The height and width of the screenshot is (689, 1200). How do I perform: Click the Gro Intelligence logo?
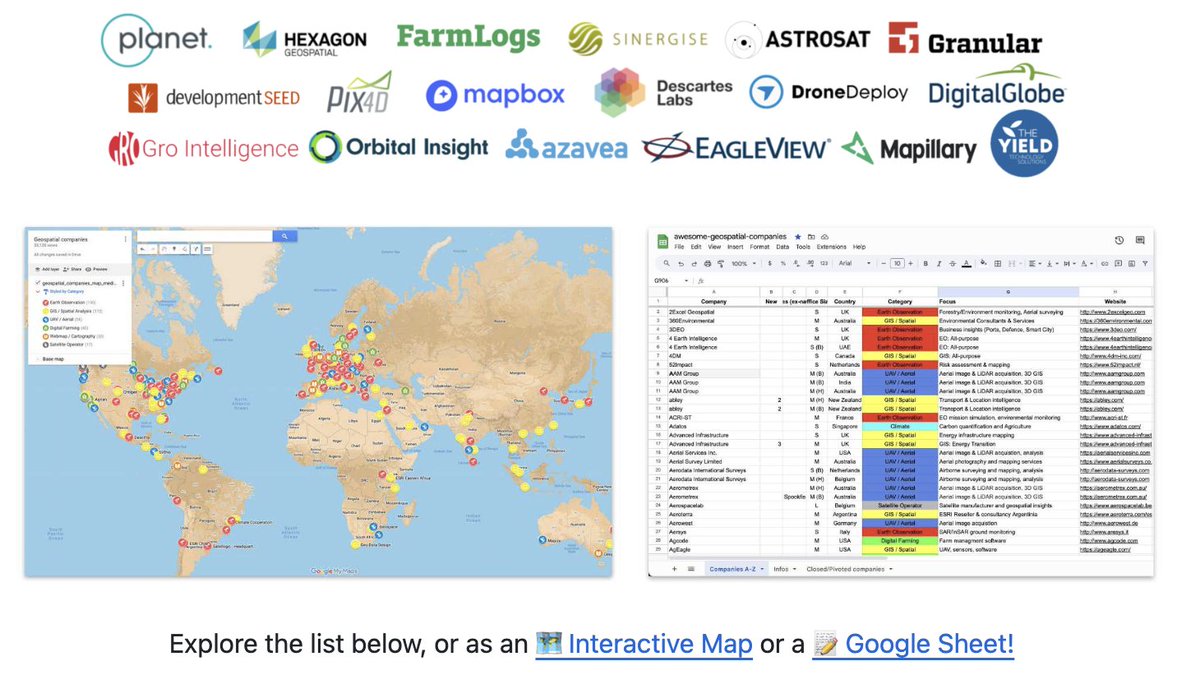[203, 149]
